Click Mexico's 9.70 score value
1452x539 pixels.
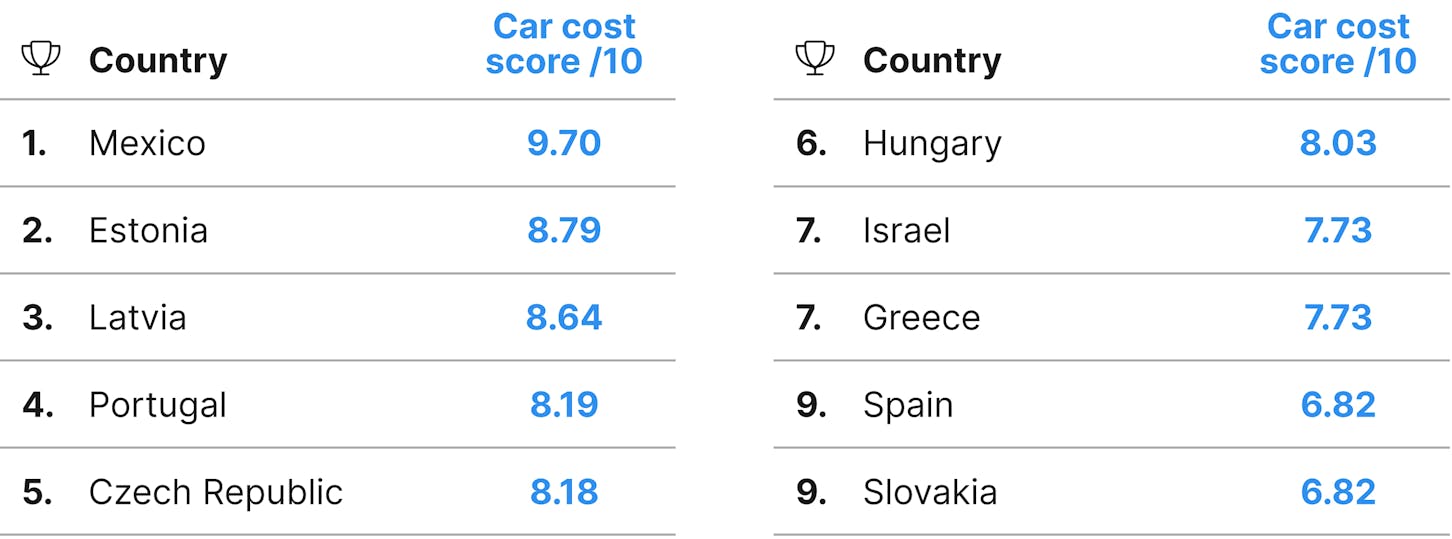click(564, 143)
